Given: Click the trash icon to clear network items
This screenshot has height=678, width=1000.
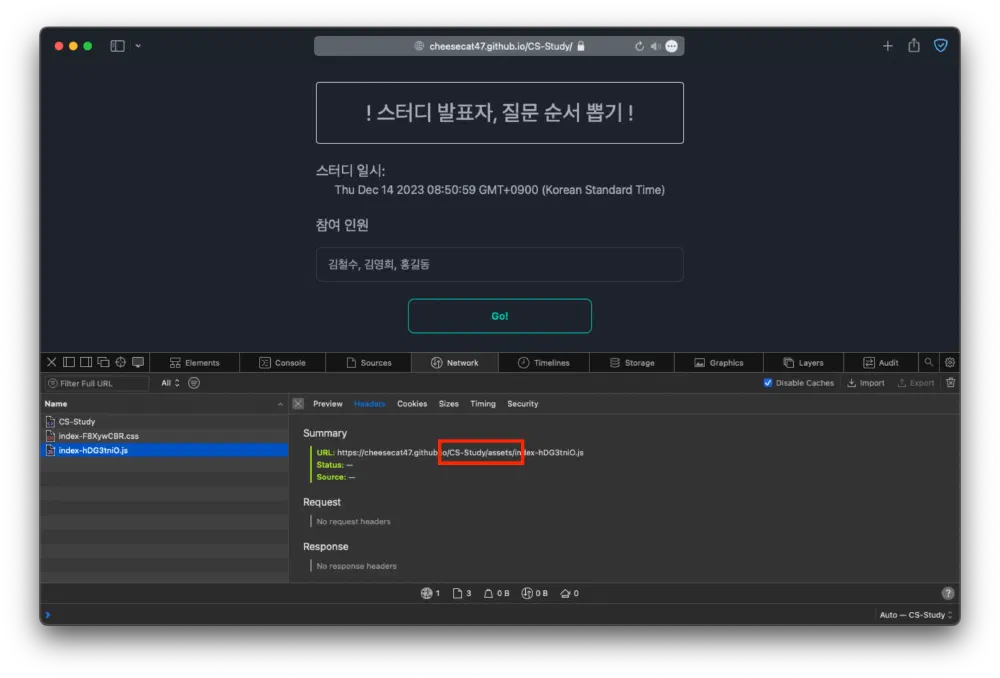Looking at the screenshot, I should coord(950,382).
